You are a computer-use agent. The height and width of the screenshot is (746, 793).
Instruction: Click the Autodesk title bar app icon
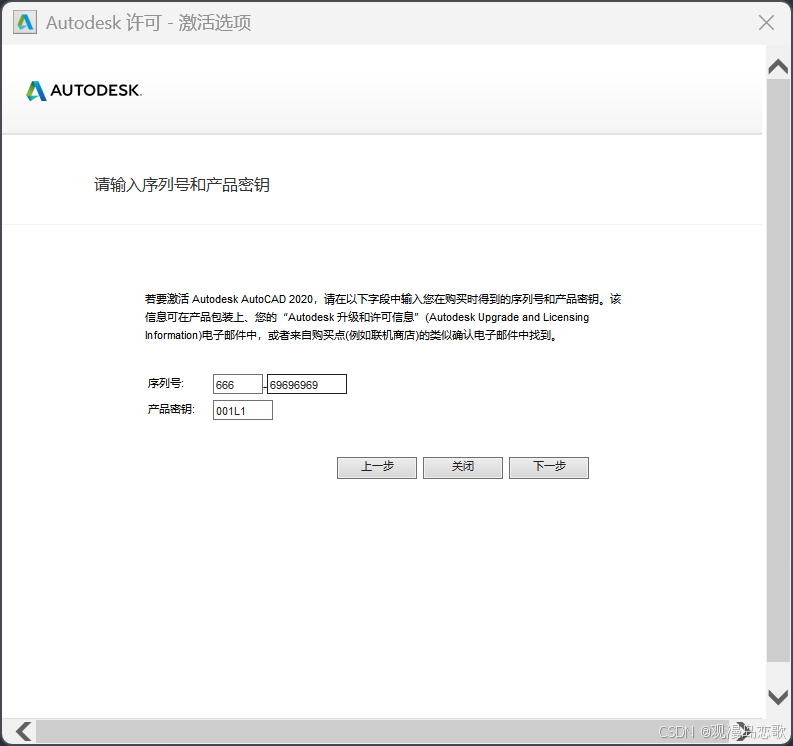click(25, 23)
